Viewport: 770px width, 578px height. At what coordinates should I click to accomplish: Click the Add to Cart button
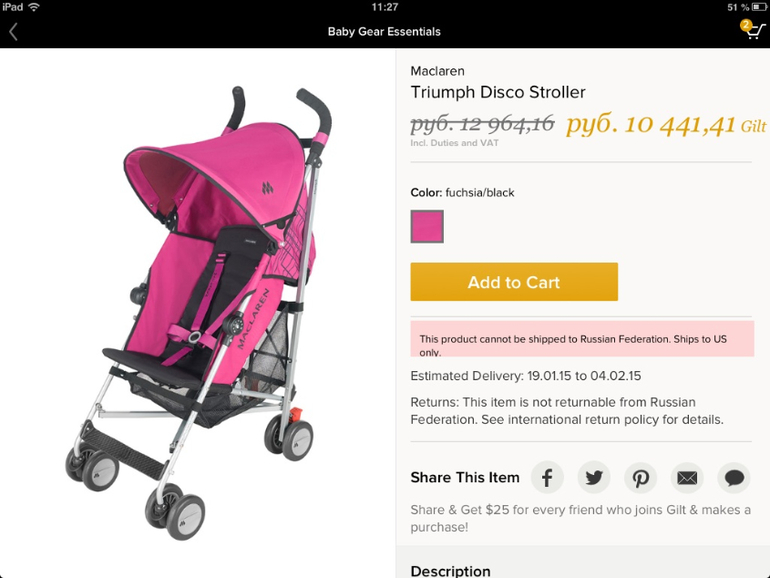pos(514,282)
